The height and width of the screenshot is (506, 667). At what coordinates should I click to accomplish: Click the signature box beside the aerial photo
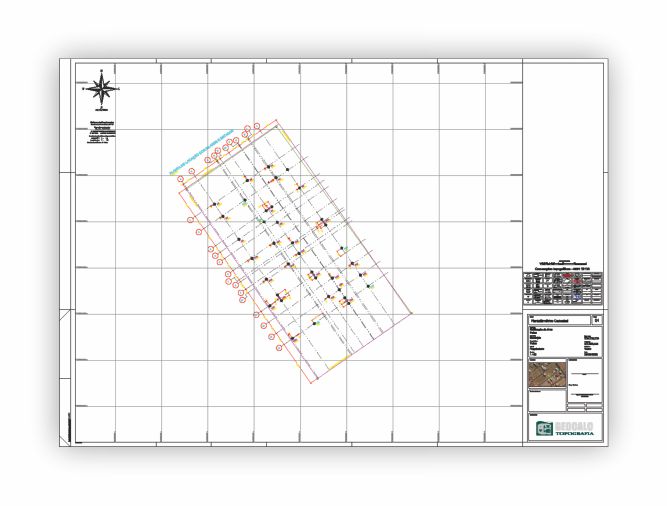585,378
